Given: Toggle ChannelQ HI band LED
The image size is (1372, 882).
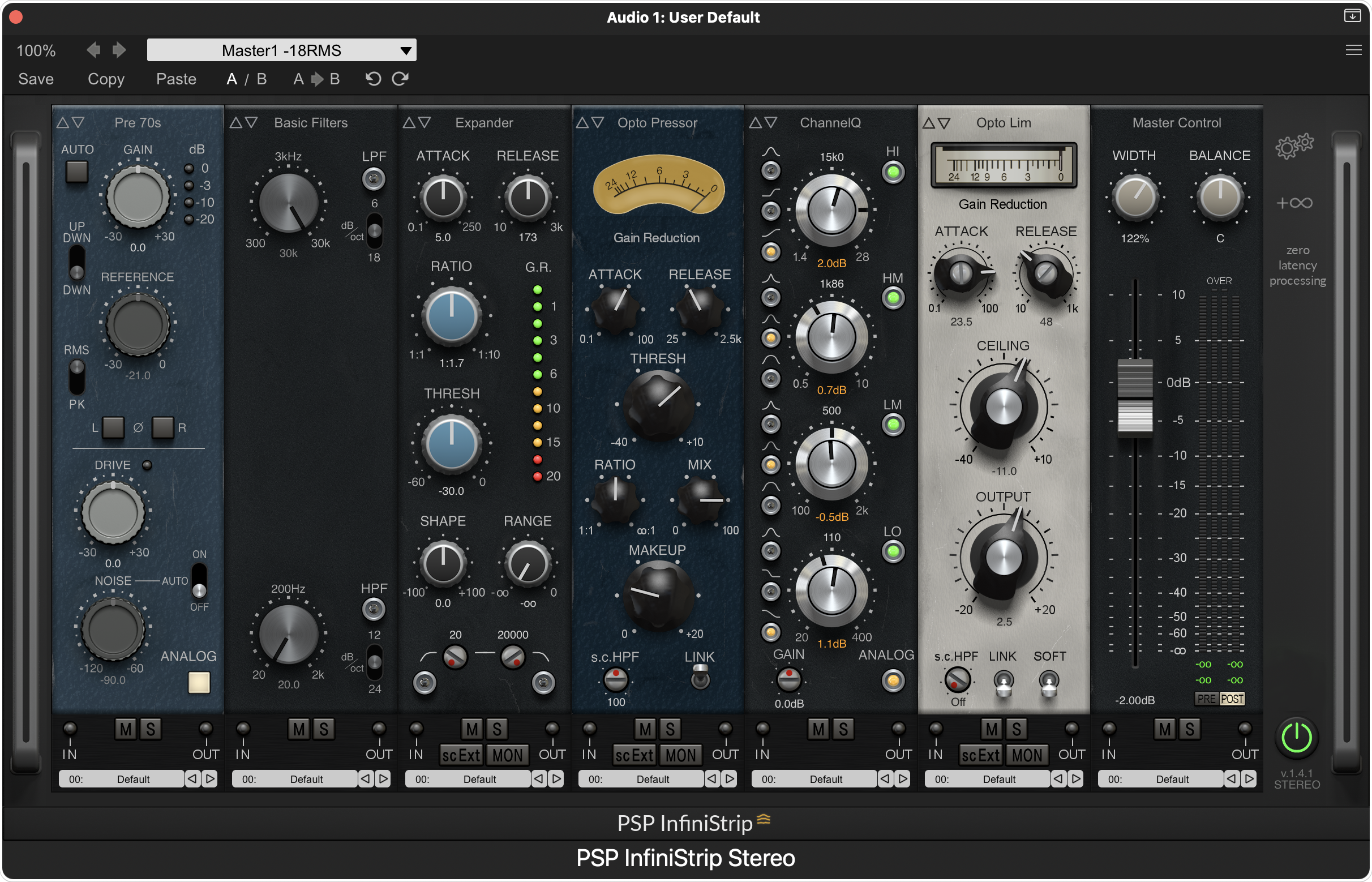Looking at the screenshot, I should (893, 173).
